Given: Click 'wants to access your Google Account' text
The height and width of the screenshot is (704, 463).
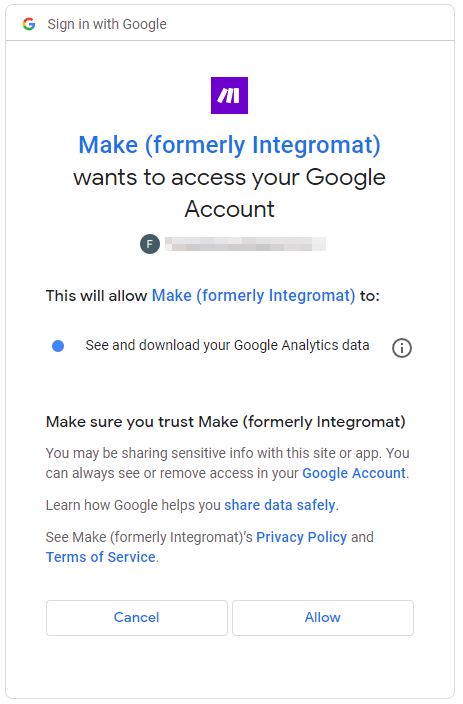Looking at the screenshot, I should click(229, 193).
